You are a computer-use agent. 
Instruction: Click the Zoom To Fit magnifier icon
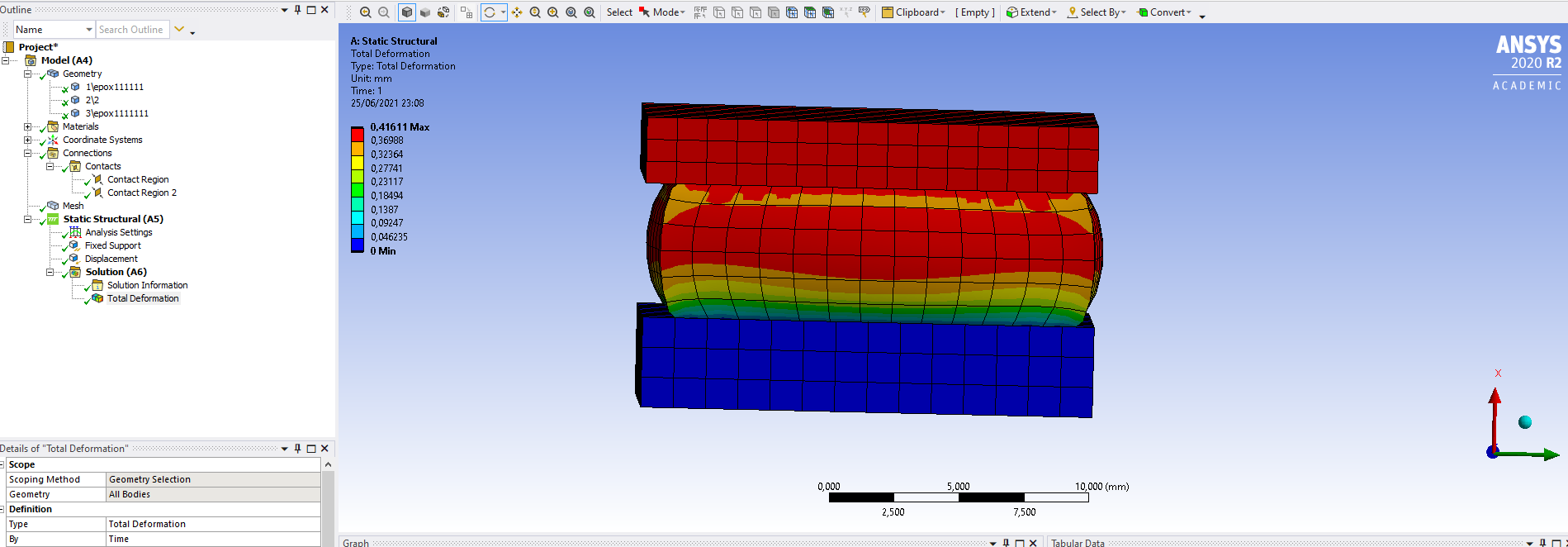coord(571,12)
